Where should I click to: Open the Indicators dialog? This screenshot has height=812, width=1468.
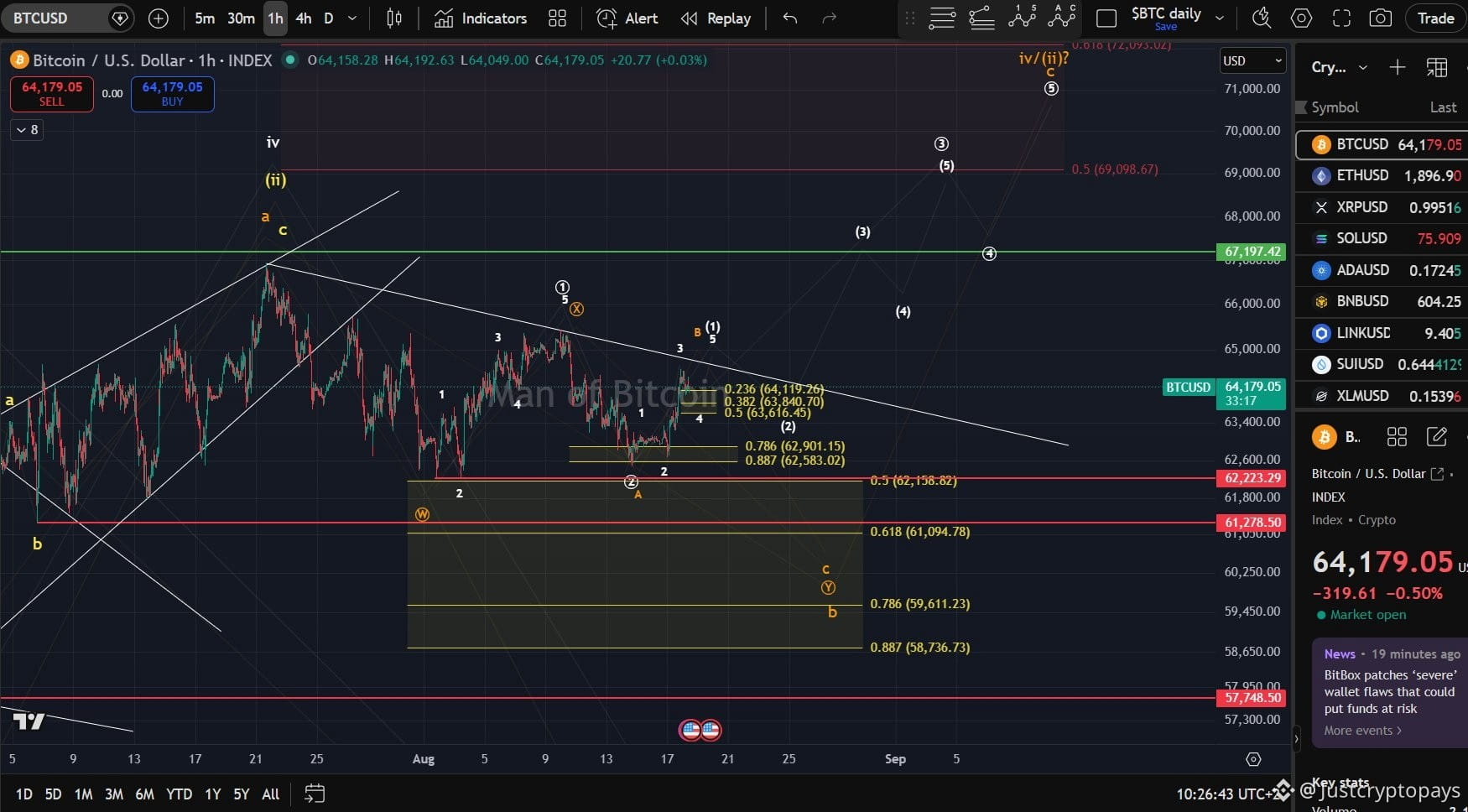[481, 18]
